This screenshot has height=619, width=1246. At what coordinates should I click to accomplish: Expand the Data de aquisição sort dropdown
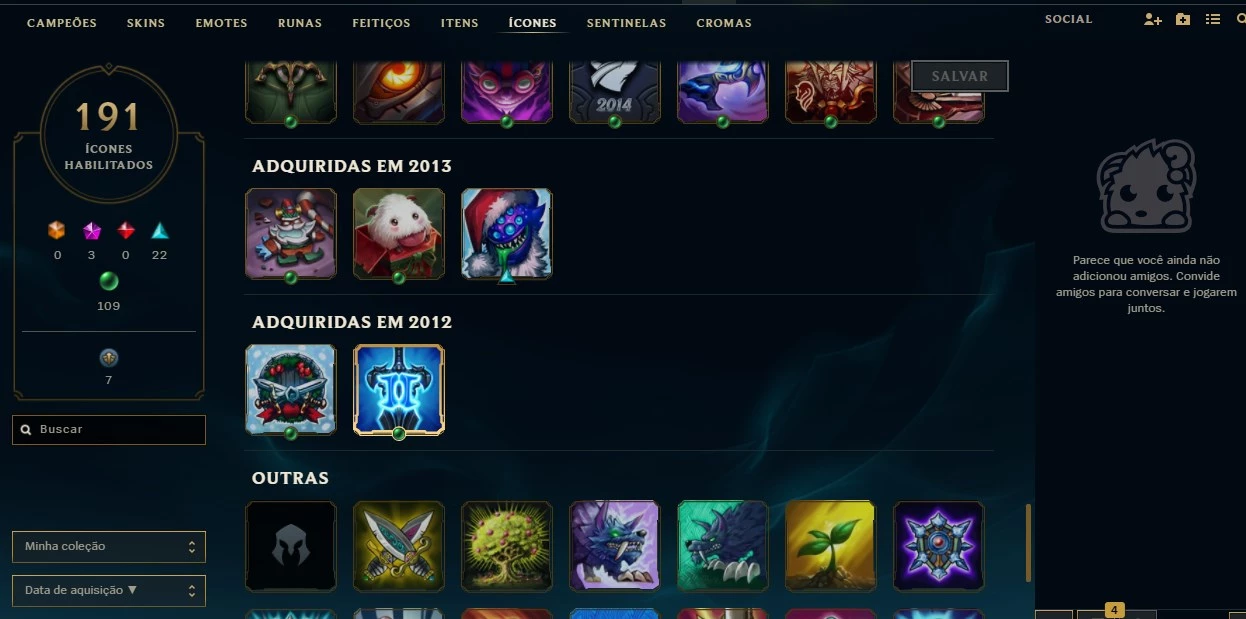pos(109,591)
